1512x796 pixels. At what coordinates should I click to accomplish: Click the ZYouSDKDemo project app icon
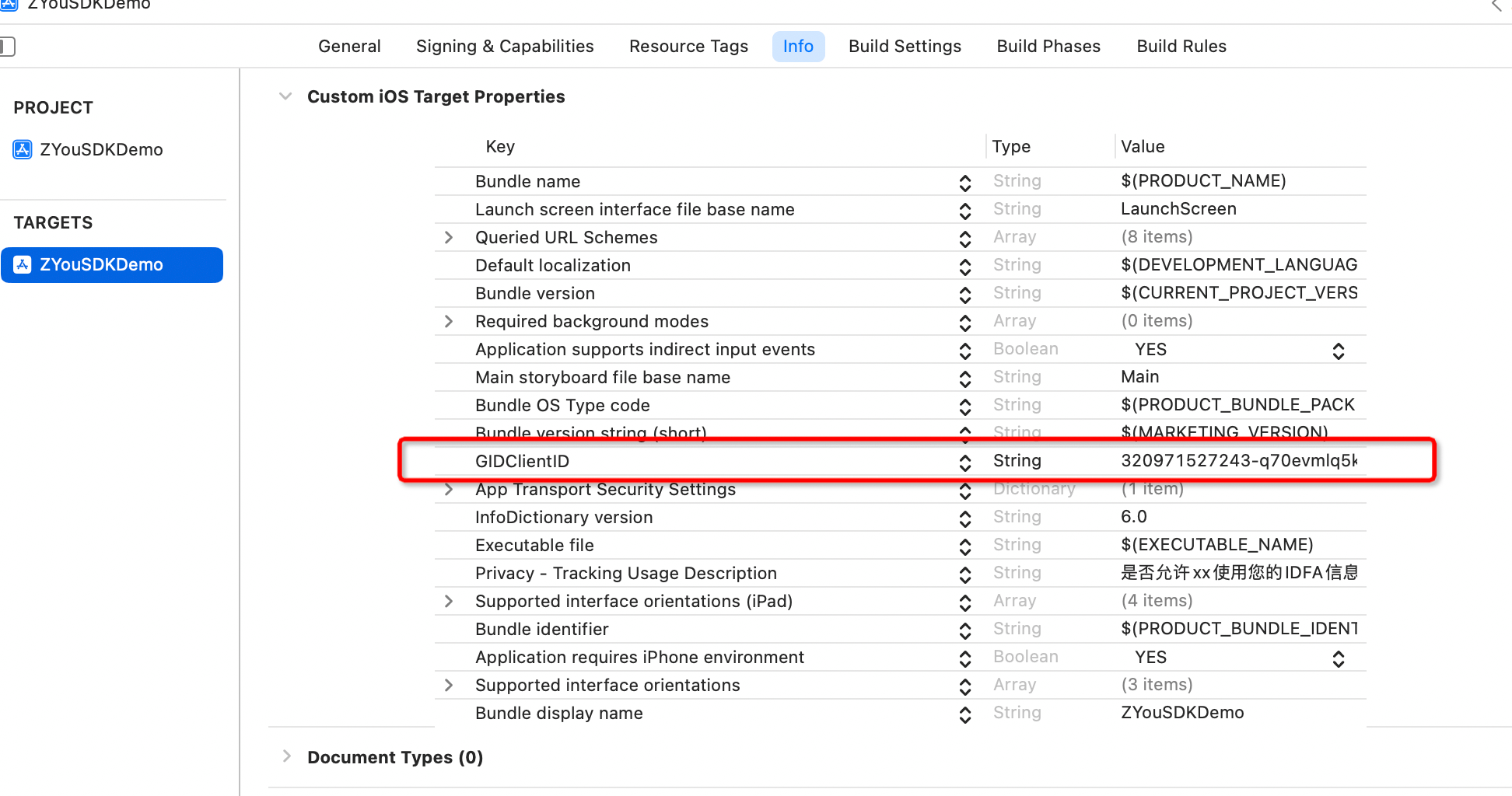[x=23, y=149]
